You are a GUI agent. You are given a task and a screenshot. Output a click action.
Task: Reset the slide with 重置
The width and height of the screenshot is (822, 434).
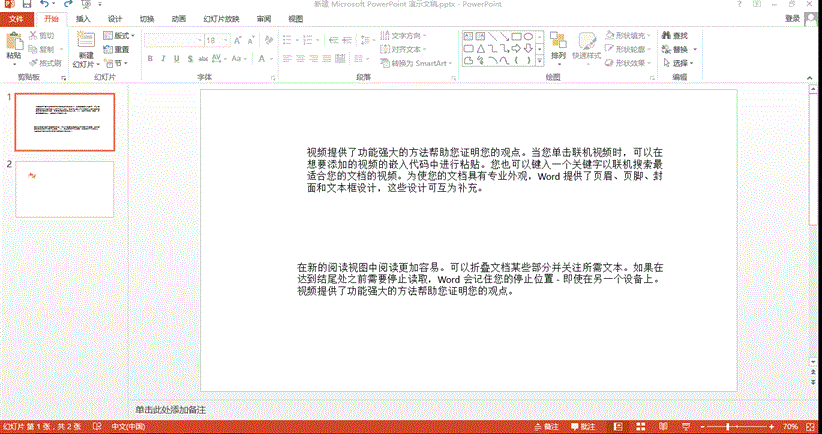115,49
